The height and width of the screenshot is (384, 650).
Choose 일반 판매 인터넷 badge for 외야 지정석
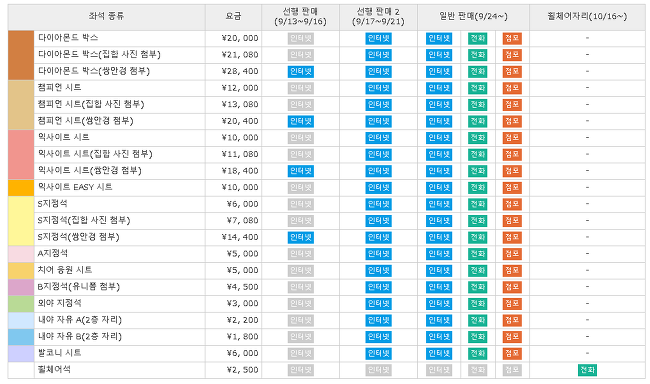[439, 304]
